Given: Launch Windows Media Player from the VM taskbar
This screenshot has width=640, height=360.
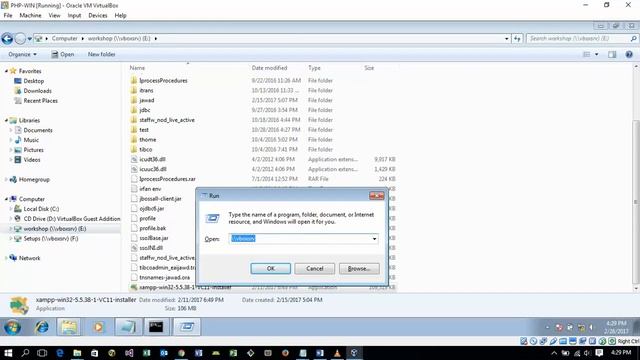Looking at the screenshot, I should tap(98, 327).
